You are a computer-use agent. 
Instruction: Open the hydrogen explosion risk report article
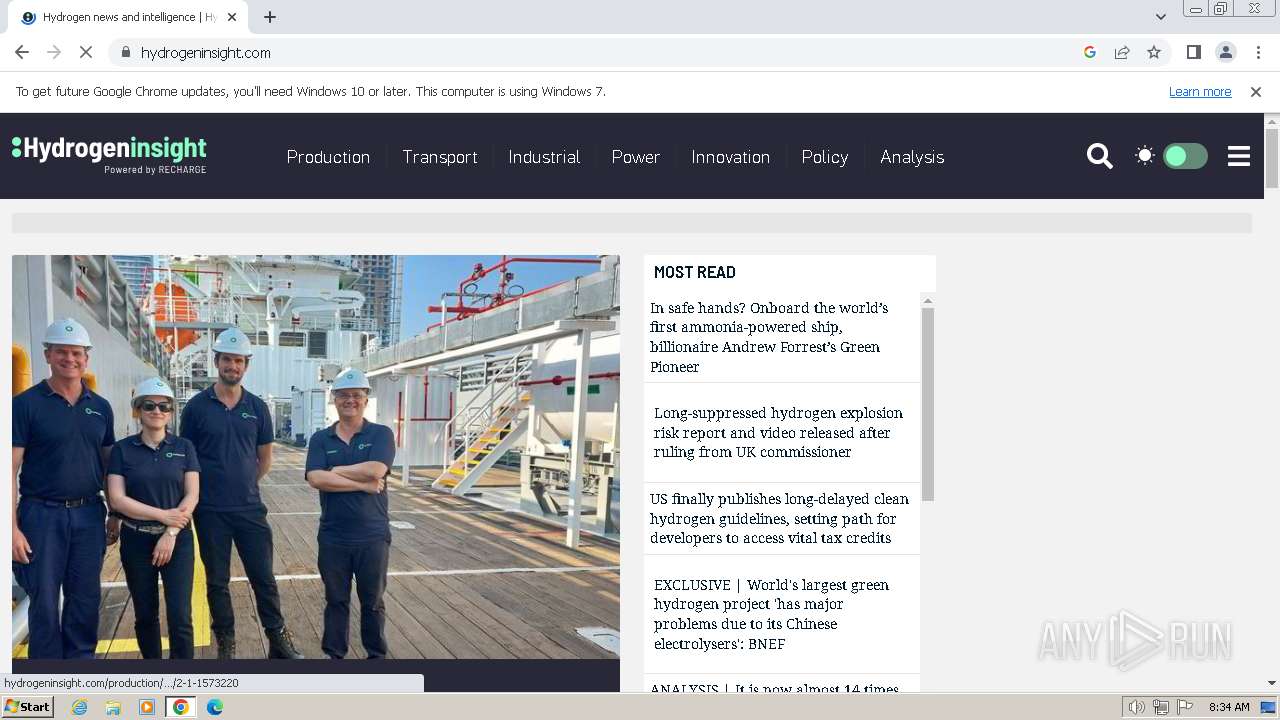778,432
